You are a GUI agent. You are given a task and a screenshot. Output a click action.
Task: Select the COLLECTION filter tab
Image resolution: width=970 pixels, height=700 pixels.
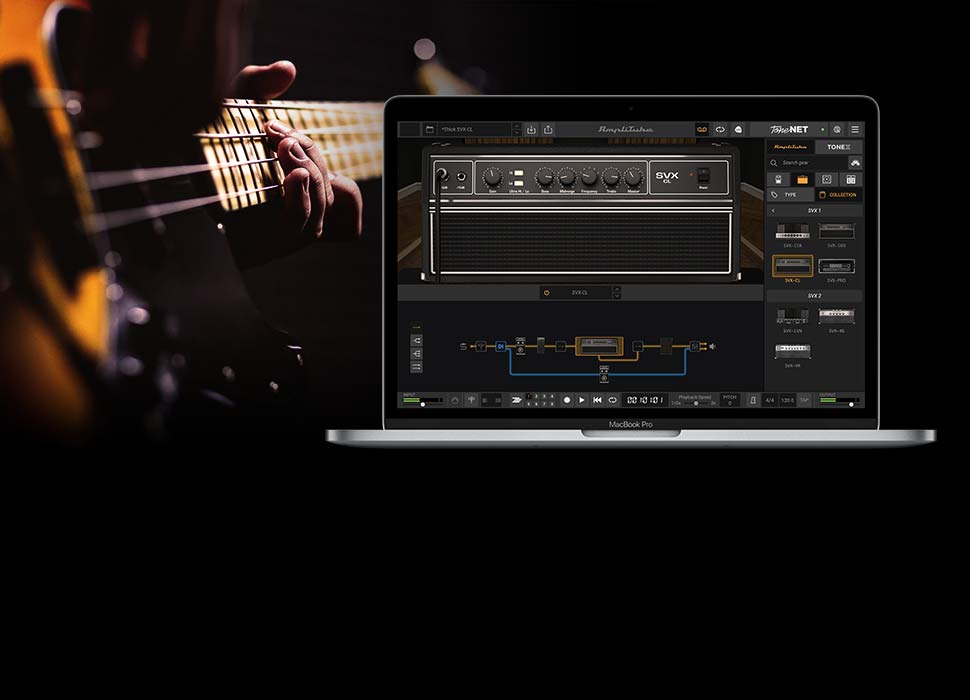[838, 195]
